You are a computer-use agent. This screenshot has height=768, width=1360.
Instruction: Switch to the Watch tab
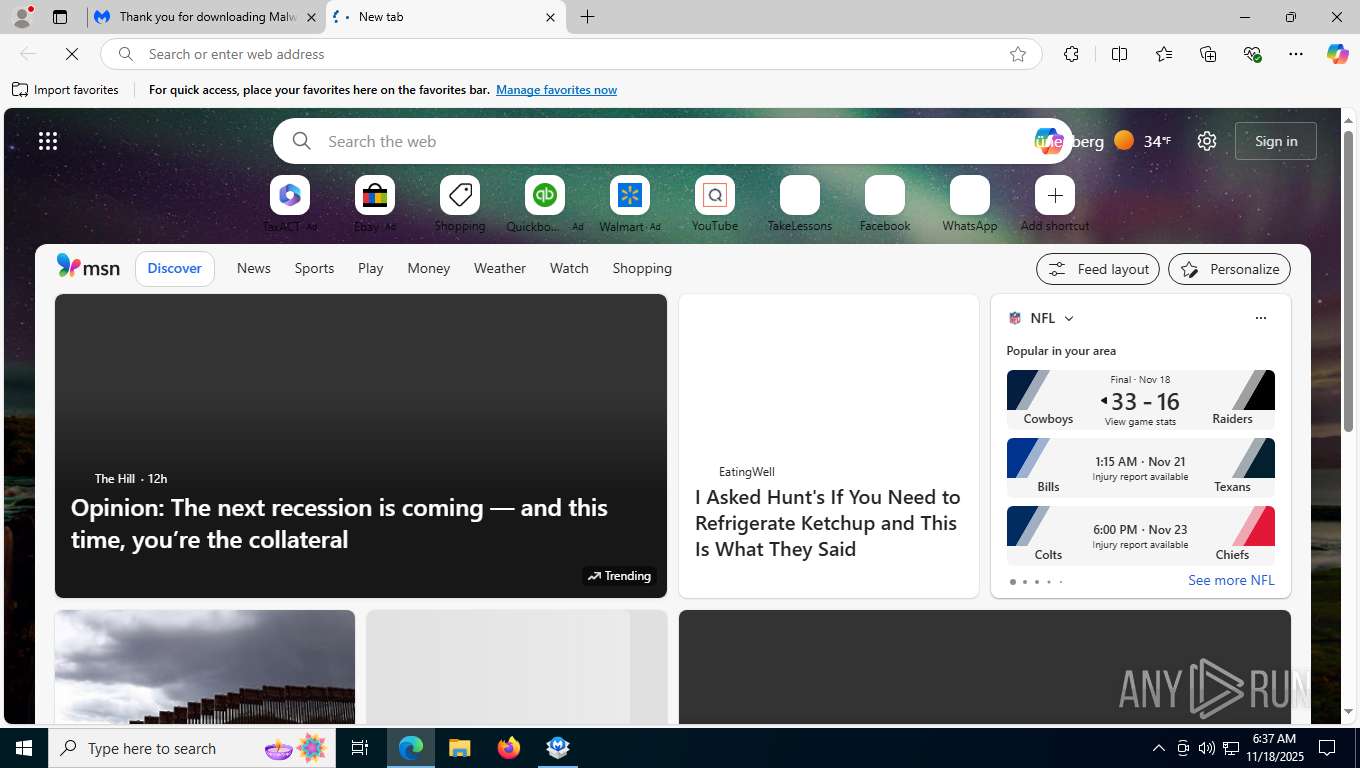coord(569,268)
